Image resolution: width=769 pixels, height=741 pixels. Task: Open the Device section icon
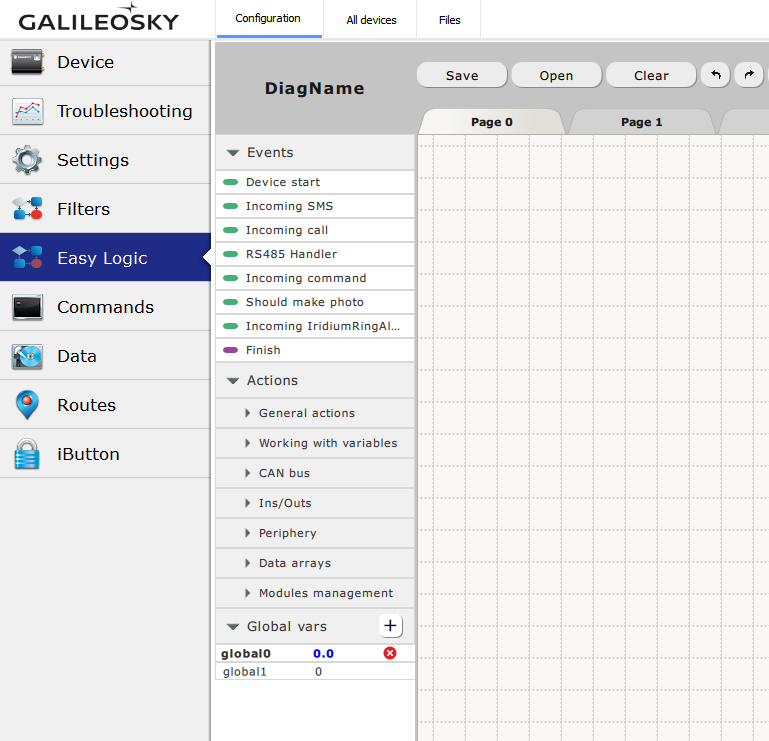28,62
